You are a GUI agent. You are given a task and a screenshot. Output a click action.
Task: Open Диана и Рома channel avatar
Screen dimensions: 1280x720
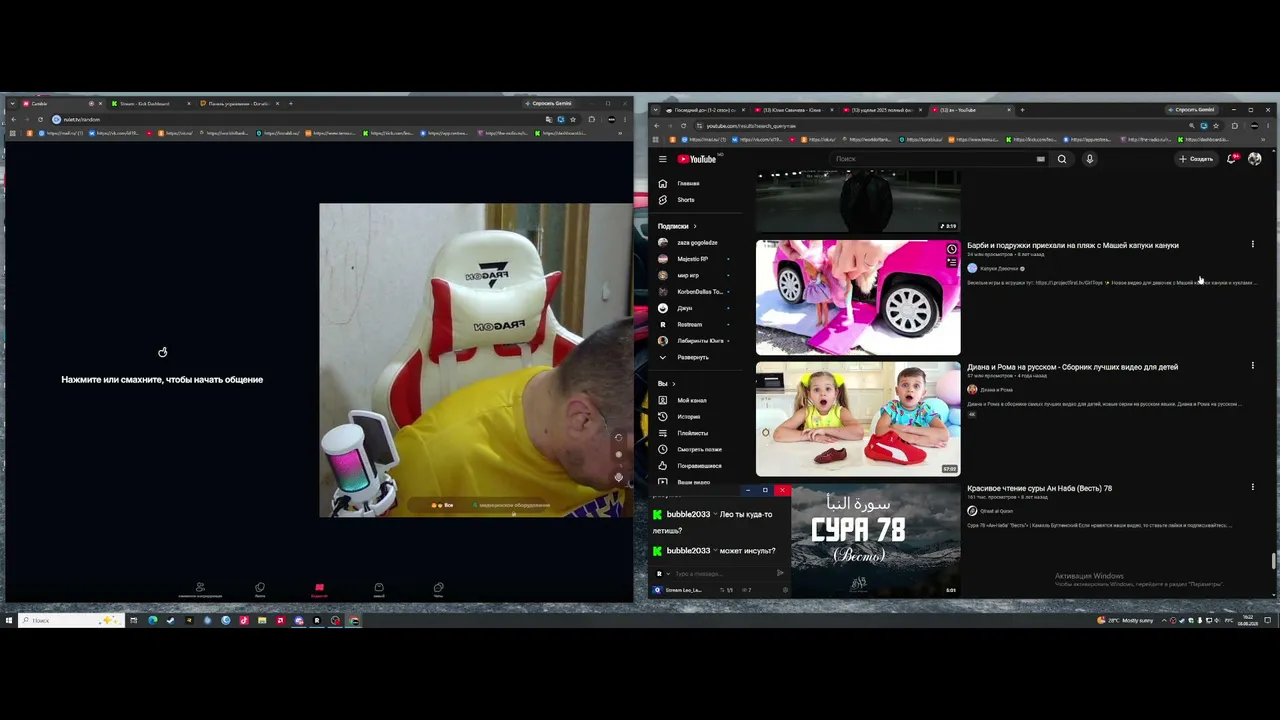tap(972, 390)
